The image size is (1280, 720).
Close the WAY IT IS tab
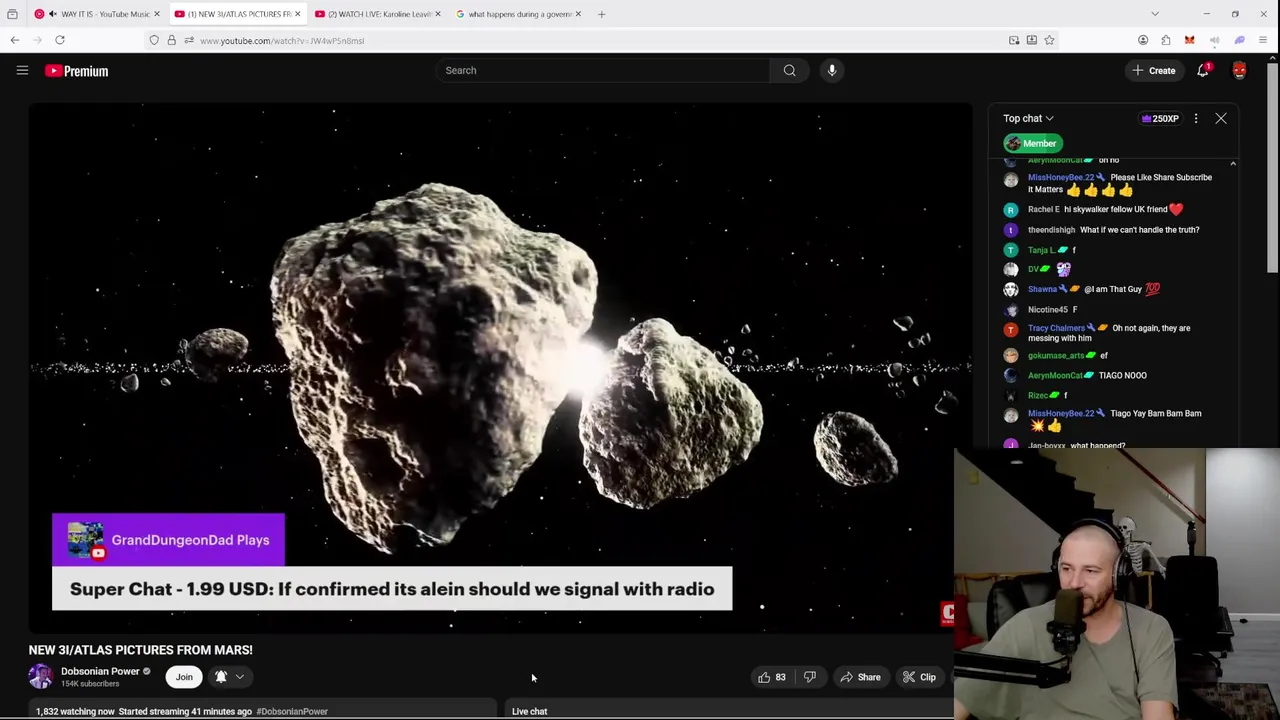pyautogui.click(x=156, y=14)
